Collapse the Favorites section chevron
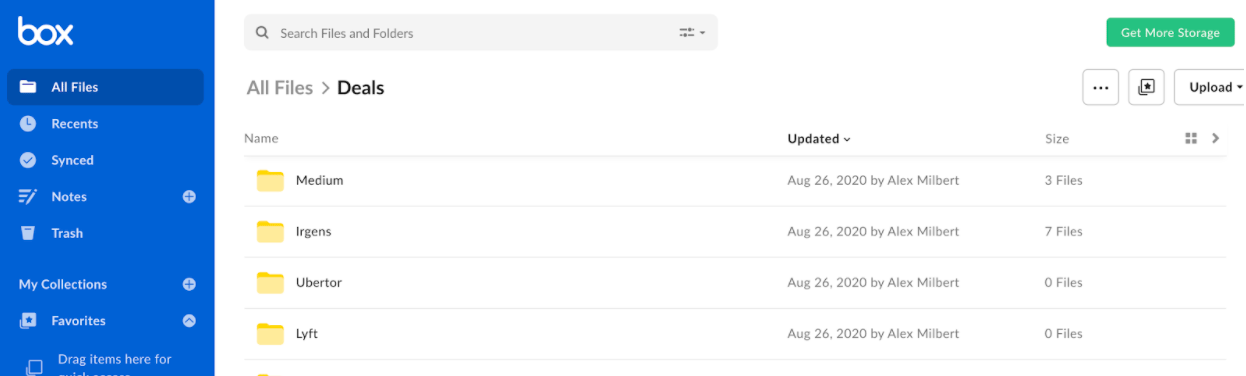 pyautogui.click(x=189, y=321)
